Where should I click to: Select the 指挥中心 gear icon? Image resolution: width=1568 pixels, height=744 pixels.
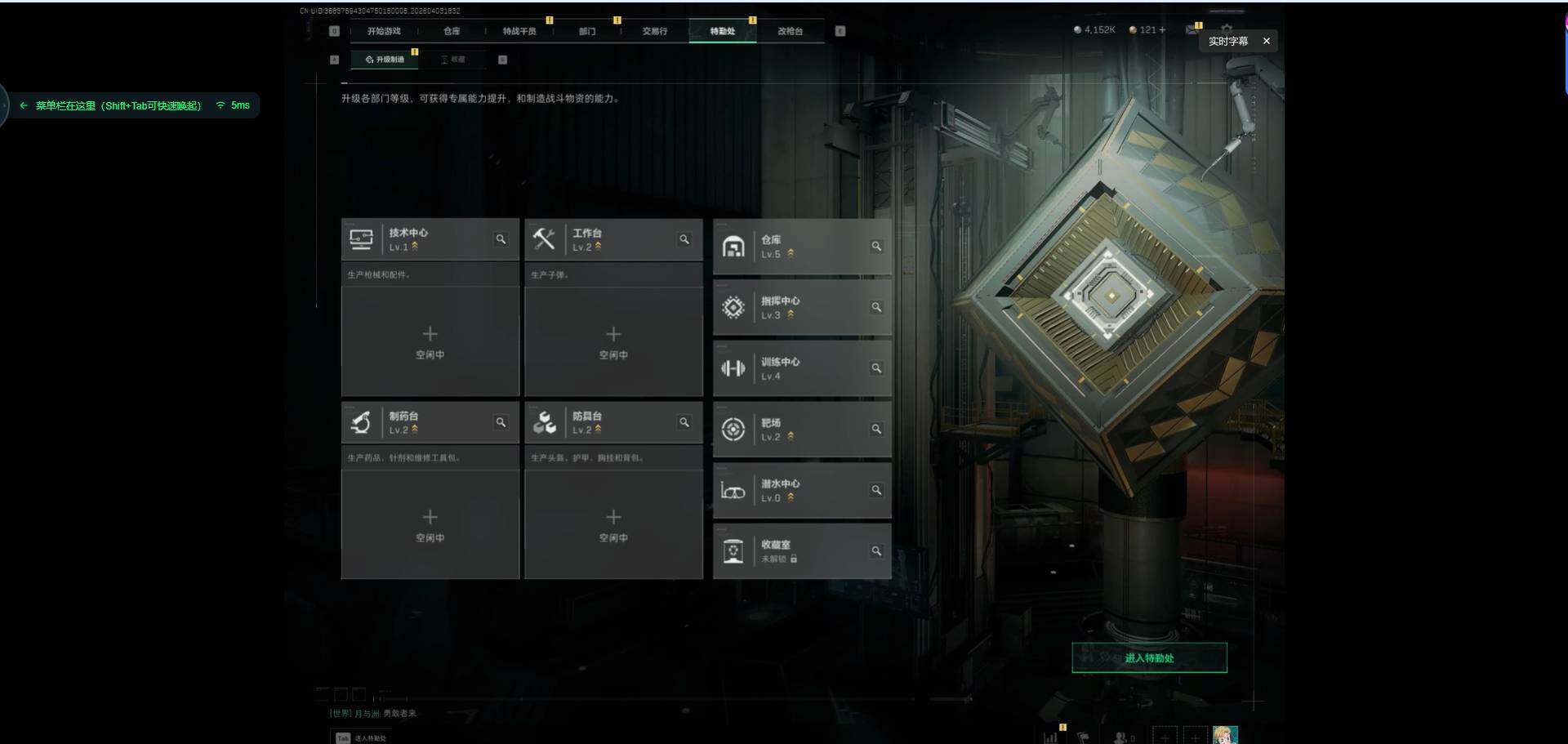pyautogui.click(x=733, y=307)
